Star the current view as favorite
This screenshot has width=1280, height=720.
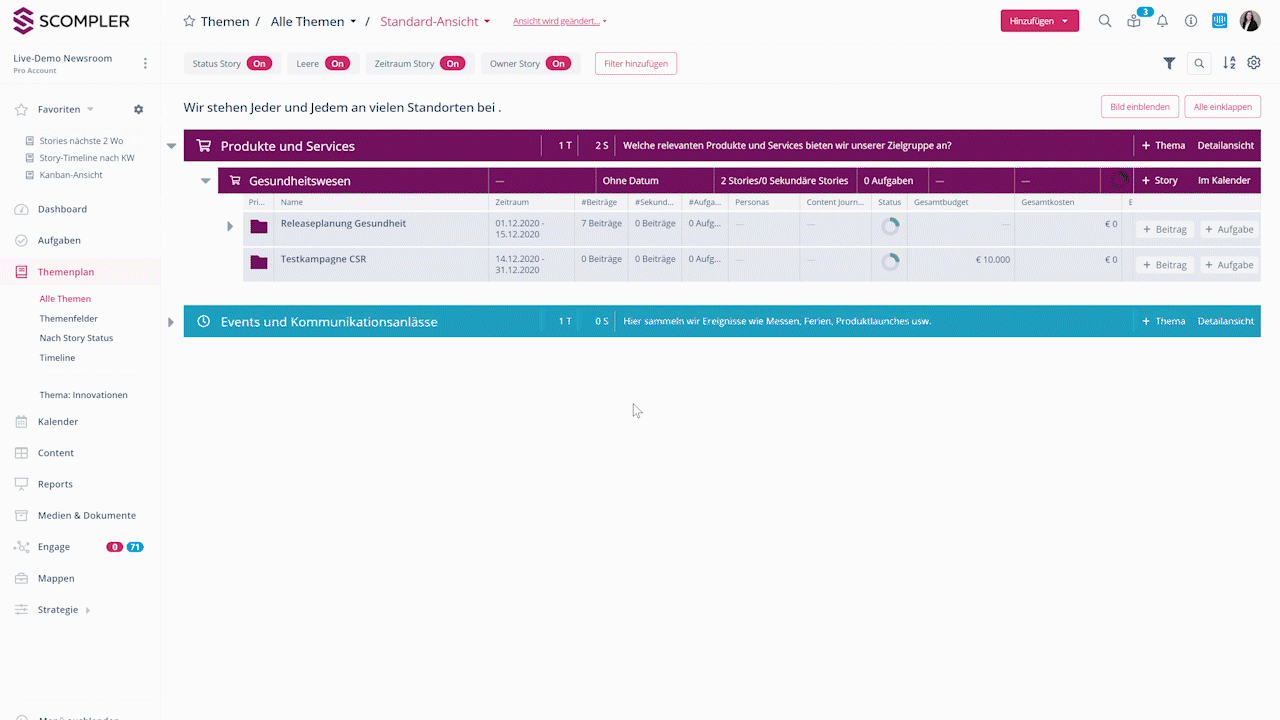pos(189,21)
